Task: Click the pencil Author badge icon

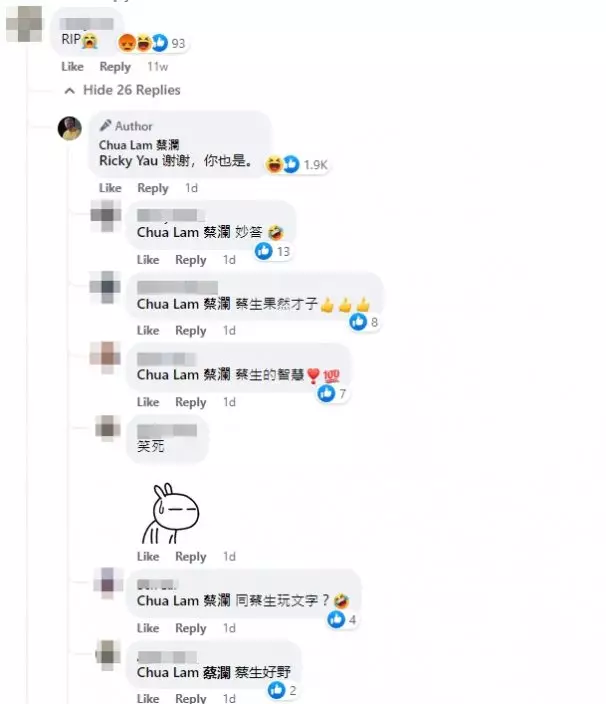Action: coord(105,125)
